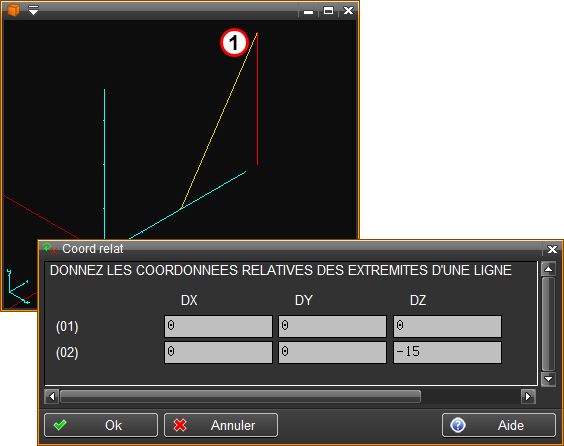Confirm with the Ok button
Image resolution: width=564 pixels, height=446 pixels.
pos(101,425)
